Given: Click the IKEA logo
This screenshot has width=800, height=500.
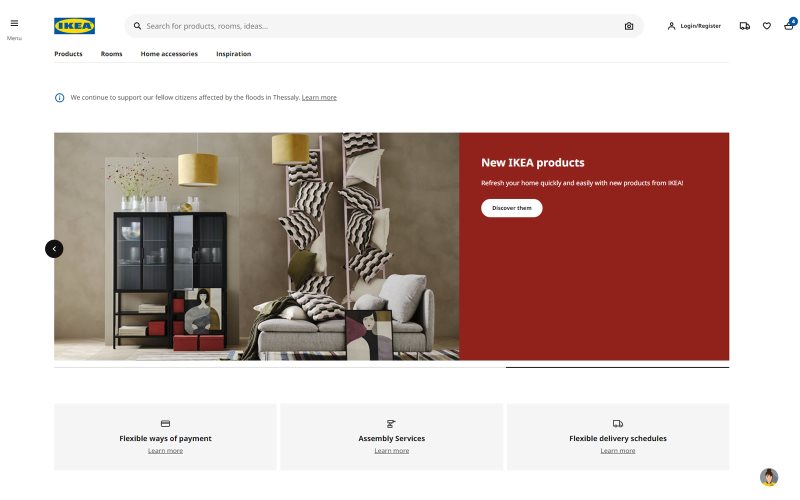Looking at the screenshot, I should click(x=74, y=26).
